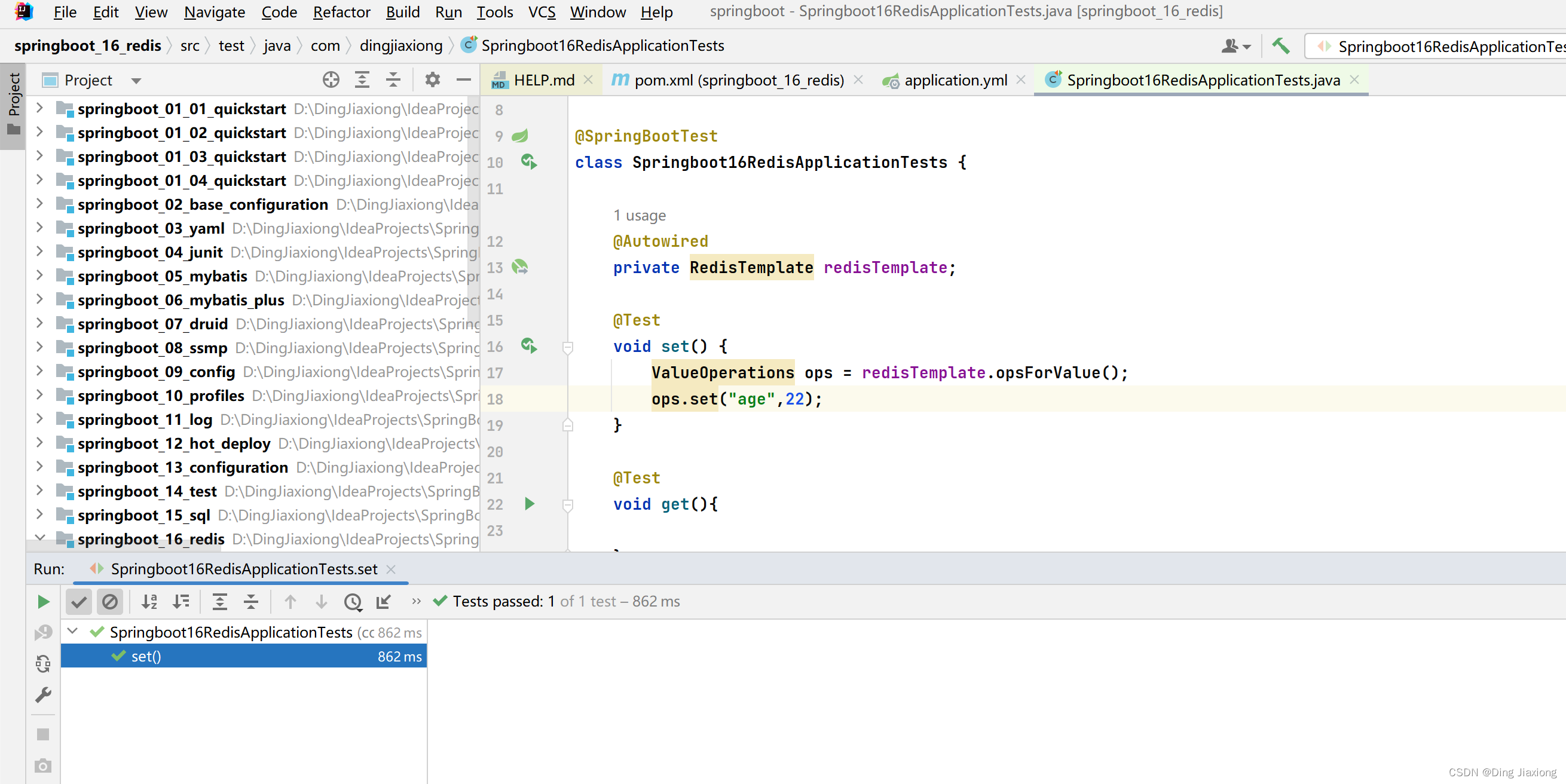Show more test toolbar actions chevron
Screen dimensions: 1566x784
tap(417, 602)
